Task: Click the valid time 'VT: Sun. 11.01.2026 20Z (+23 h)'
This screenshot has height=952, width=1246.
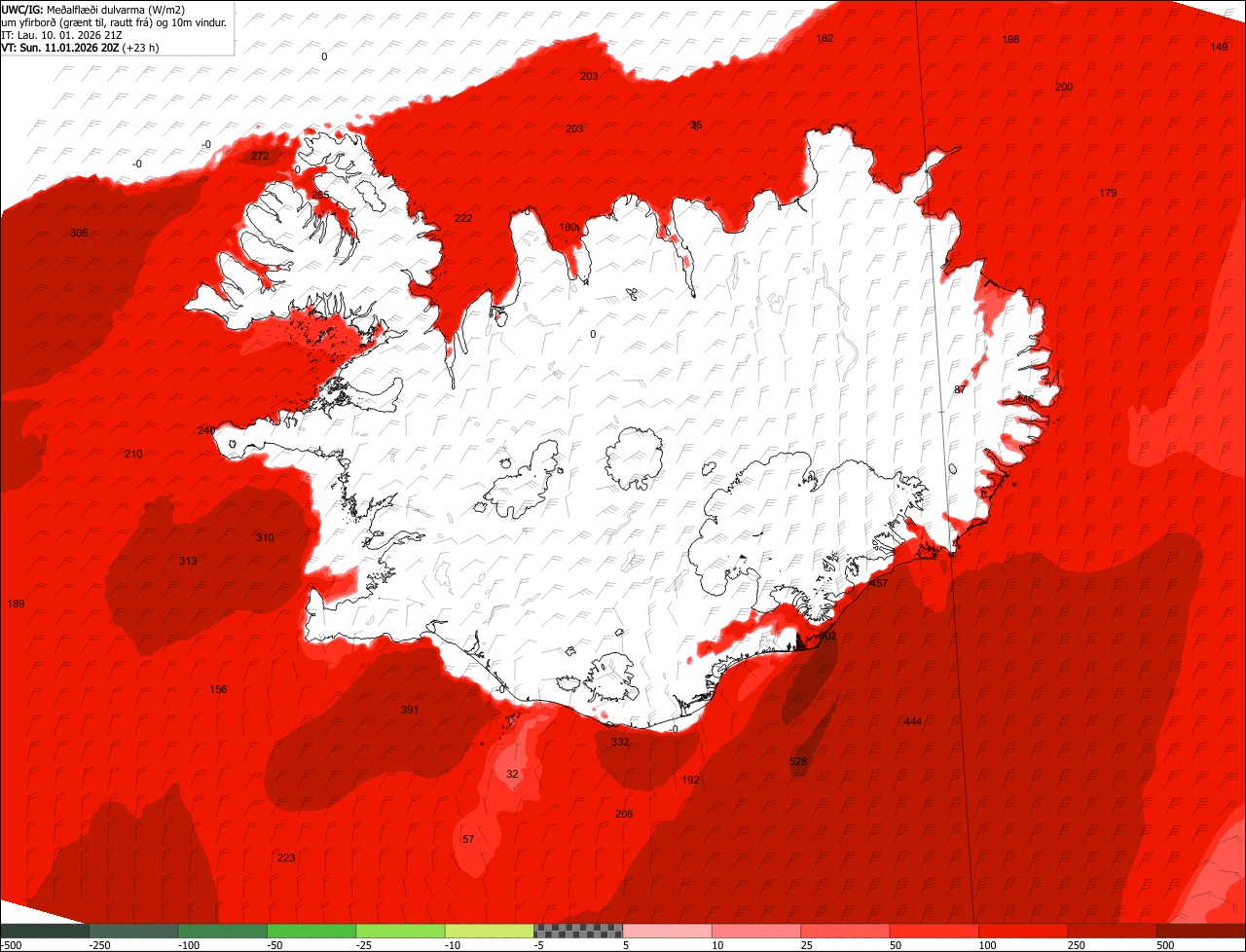Action: click(x=81, y=47)
